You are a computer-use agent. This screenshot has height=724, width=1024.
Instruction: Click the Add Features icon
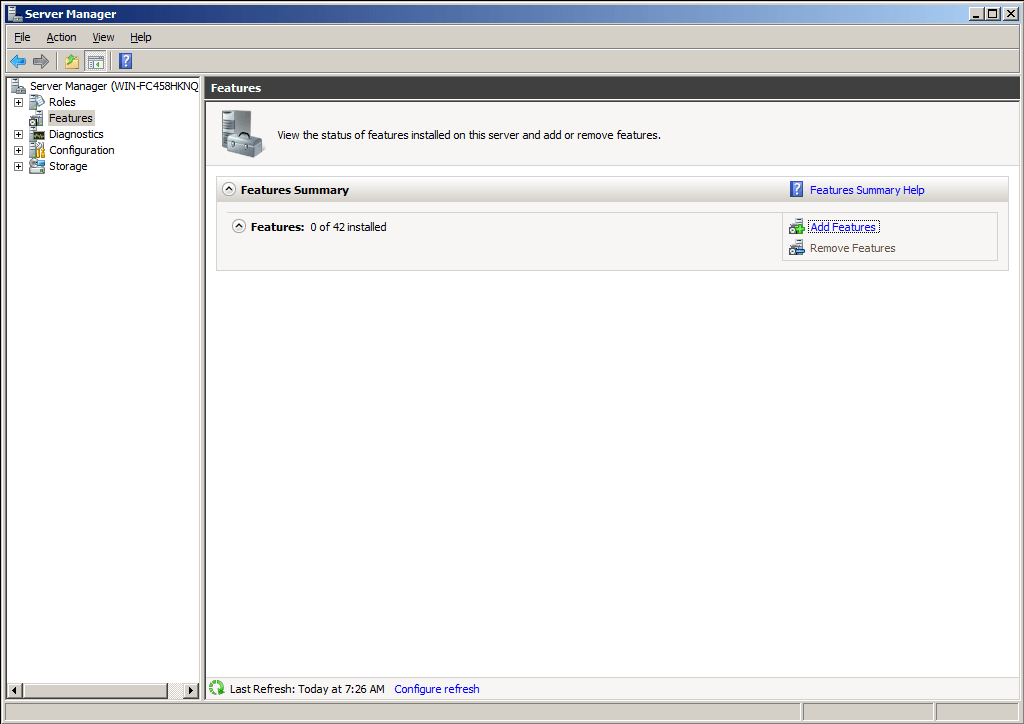796,227
